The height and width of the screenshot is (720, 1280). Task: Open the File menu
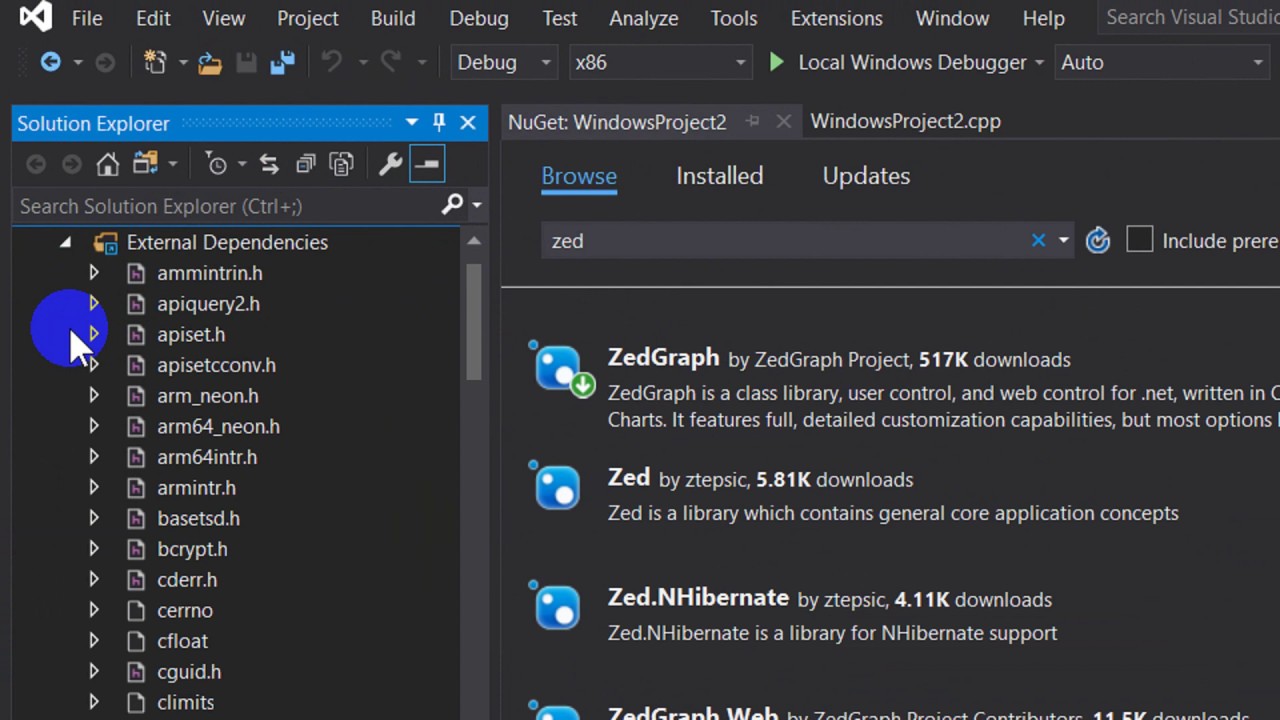pyautogui.click(x=86, y=18)
